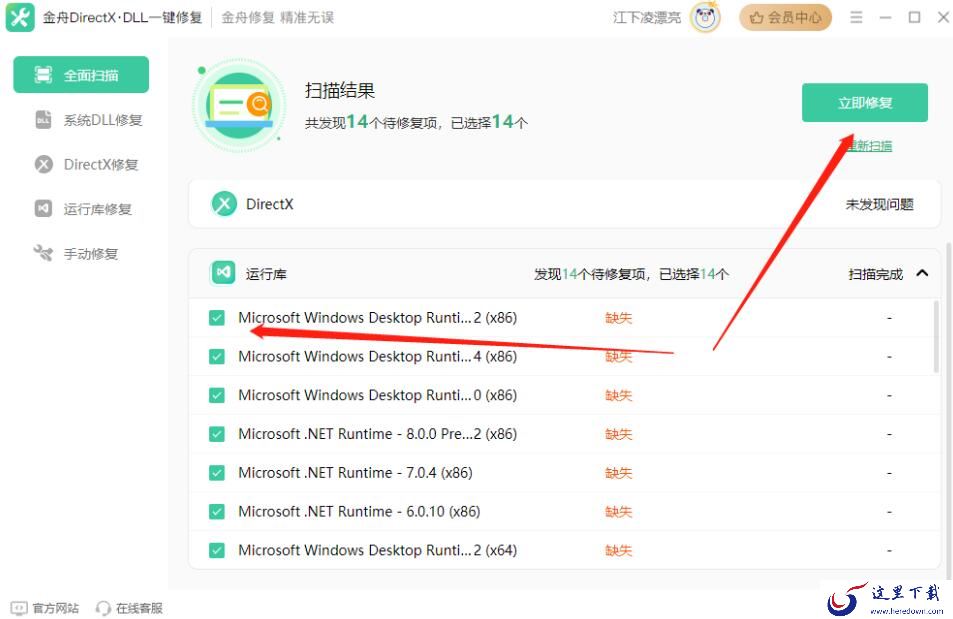953x619 pixels.
Task: Click 扫描结果 heading
Action: (x=340, y=91)
